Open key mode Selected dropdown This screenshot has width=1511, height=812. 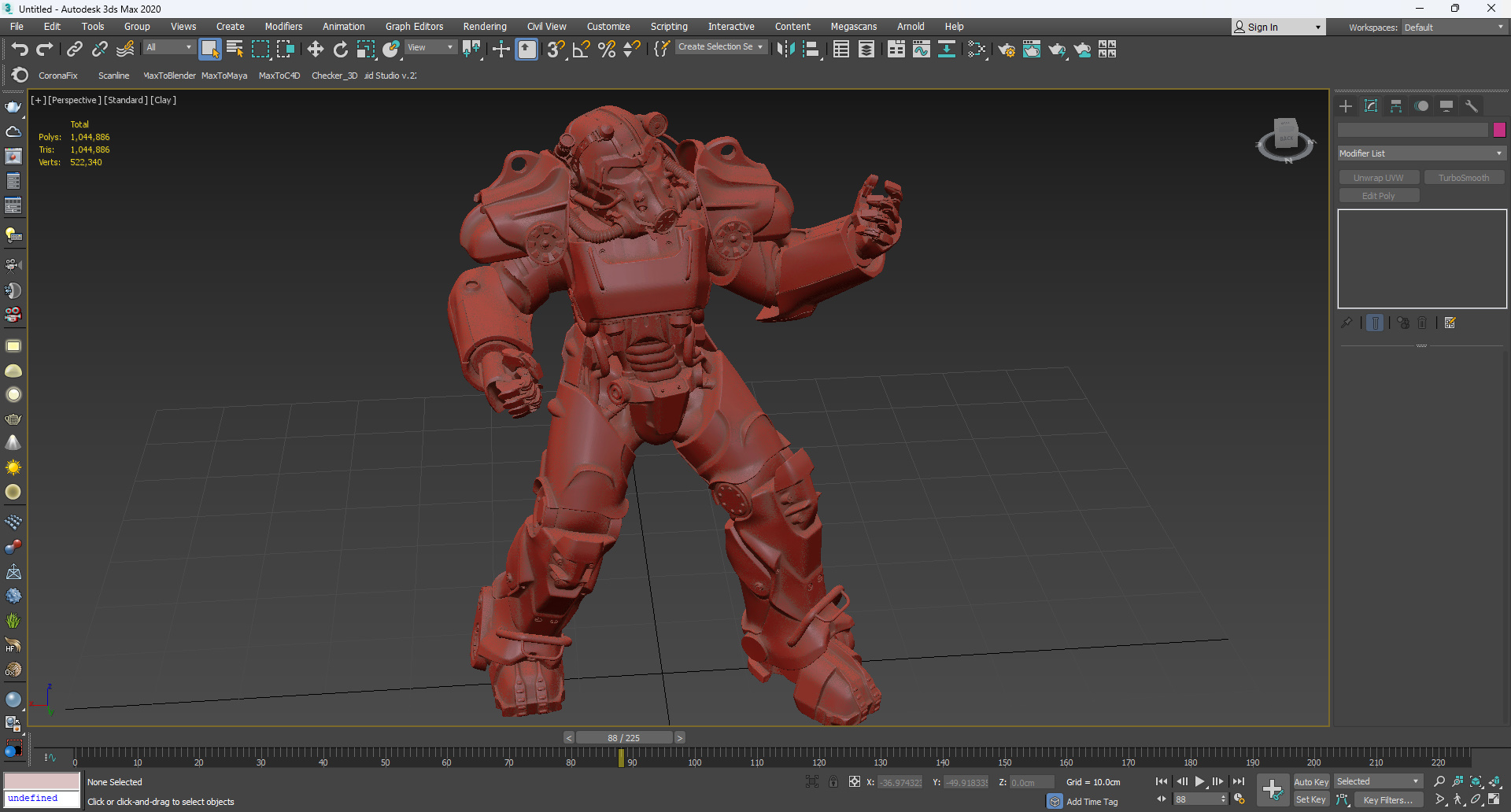1378,781
